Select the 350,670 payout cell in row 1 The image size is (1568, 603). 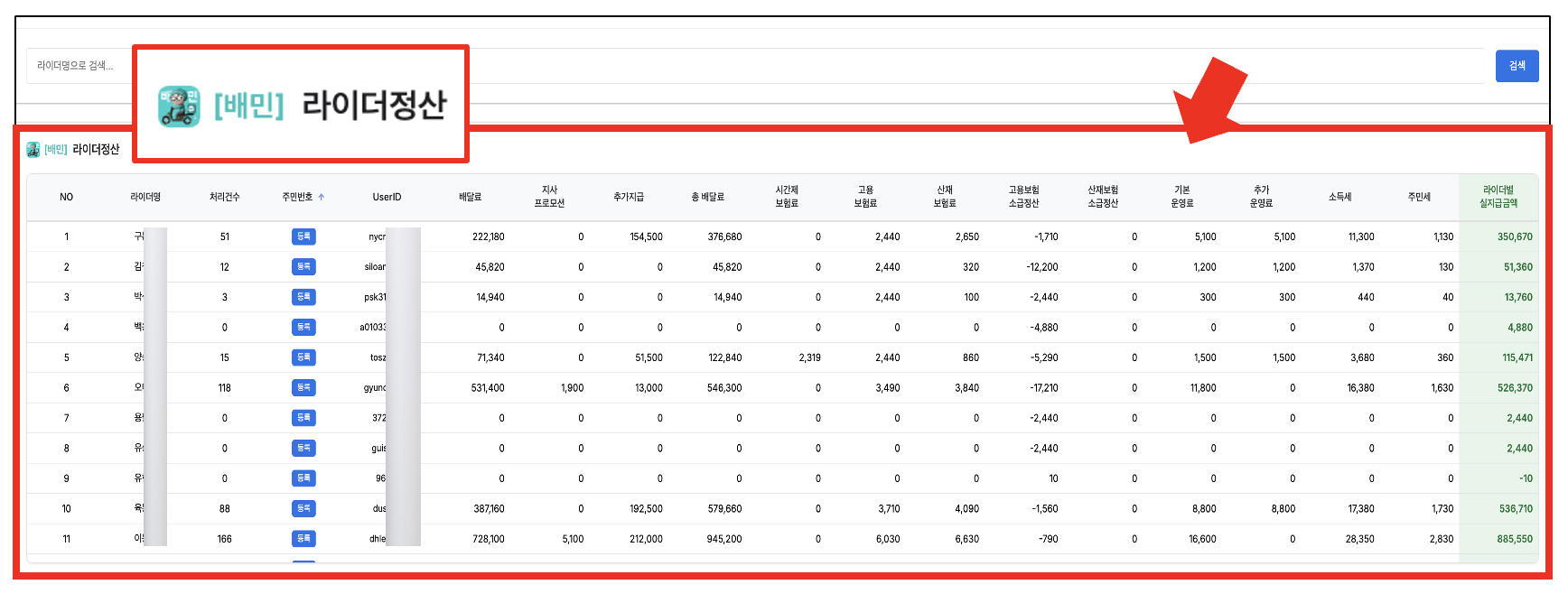(x=1514, y=237)
